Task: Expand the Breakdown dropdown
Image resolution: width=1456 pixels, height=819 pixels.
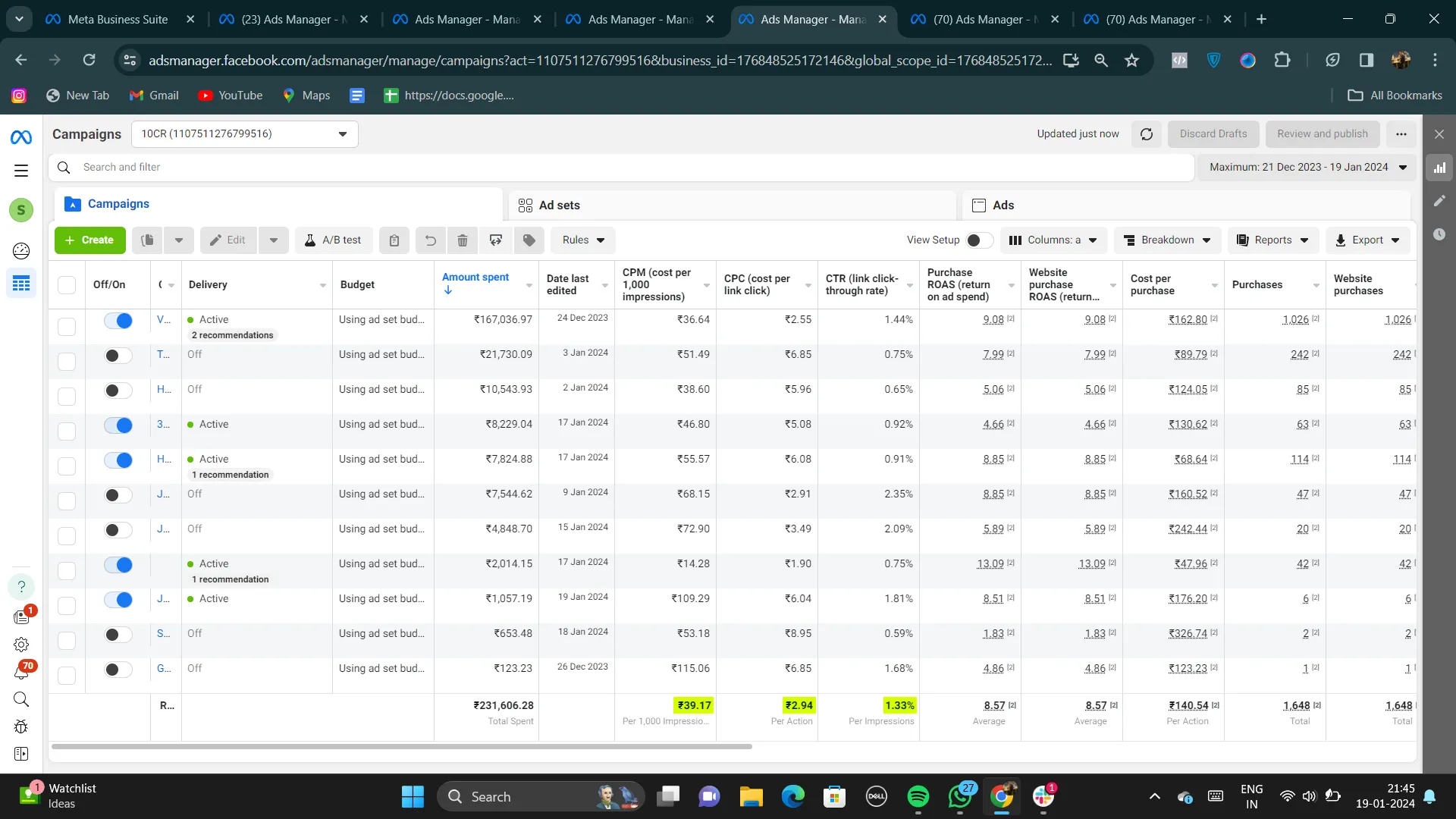Action: pos(1167,240)
